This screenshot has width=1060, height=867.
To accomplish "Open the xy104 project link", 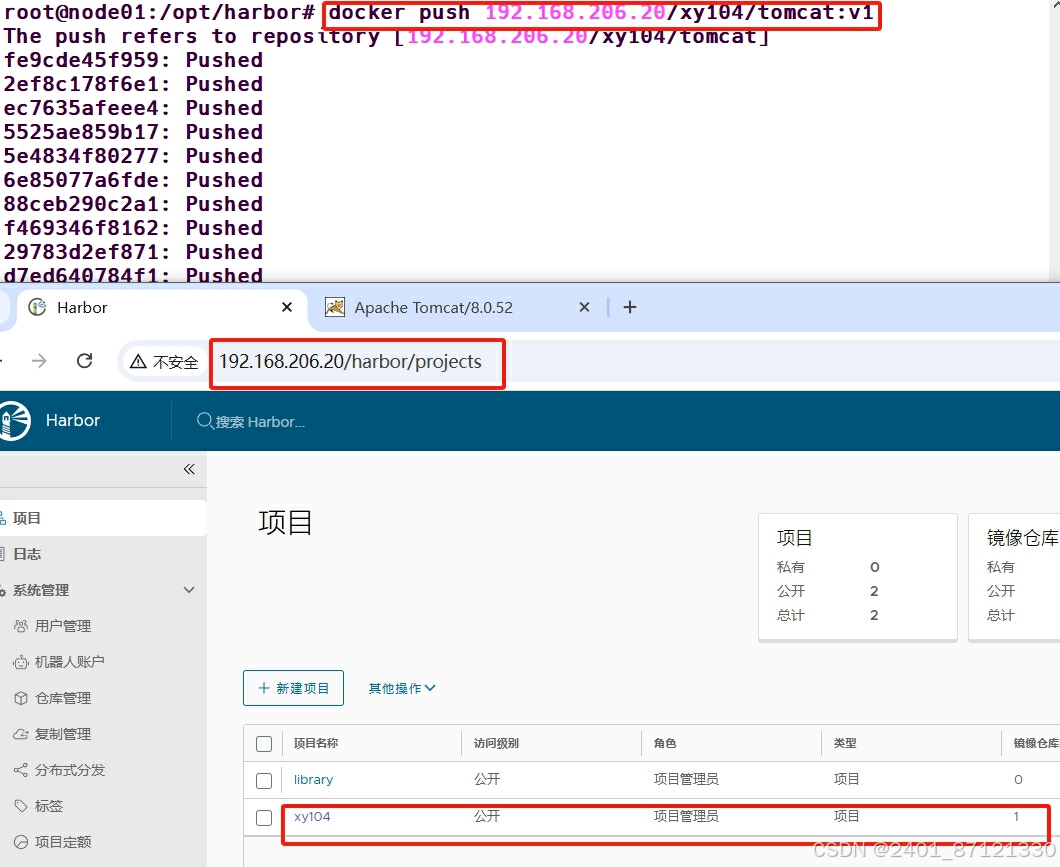I will pyautogui.click(x=313, y=816).
